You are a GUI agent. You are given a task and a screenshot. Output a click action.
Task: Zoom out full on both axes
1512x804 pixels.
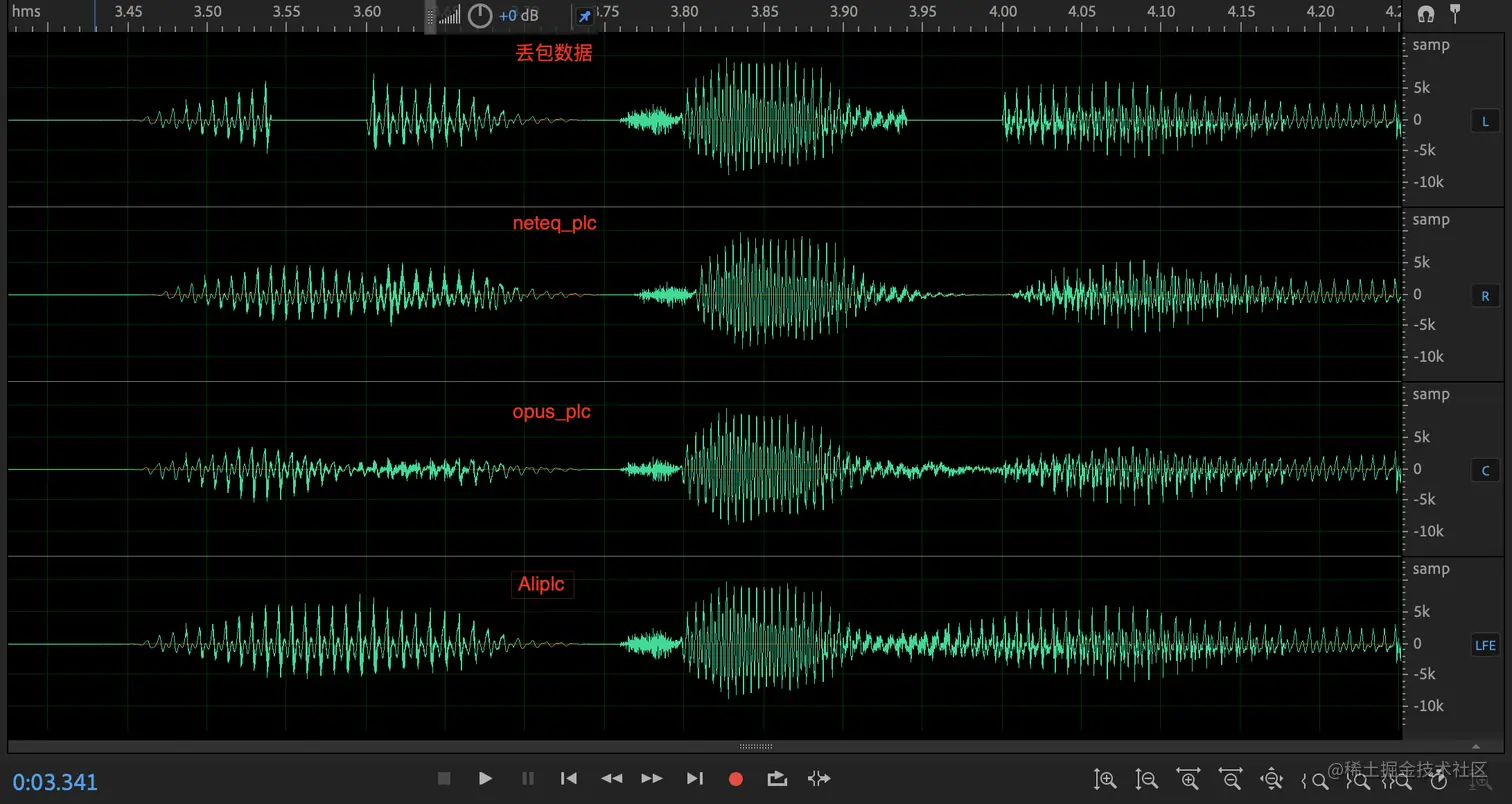[1272, 779]
